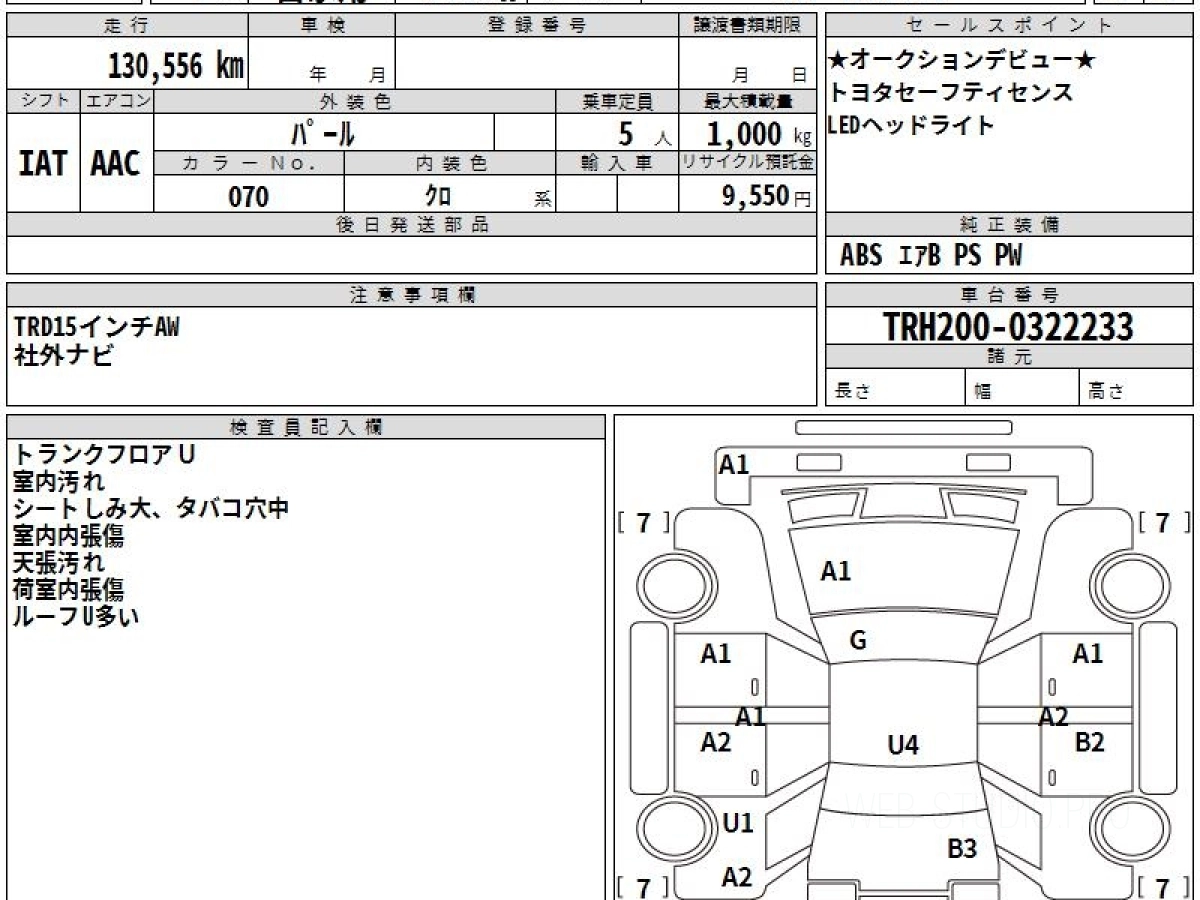
Task: Select the 室内内張傷 inspector note
Action: (69, 535)
